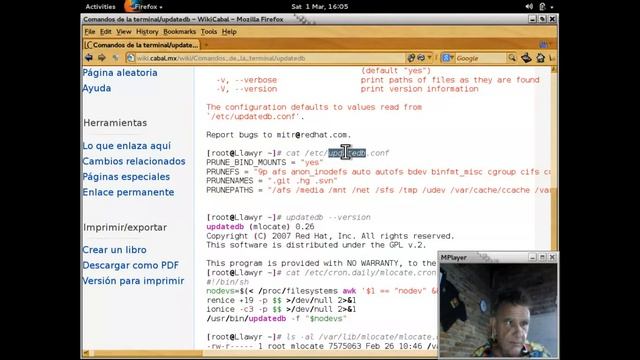Open the URL history dropdown arrow

[429, 58]
